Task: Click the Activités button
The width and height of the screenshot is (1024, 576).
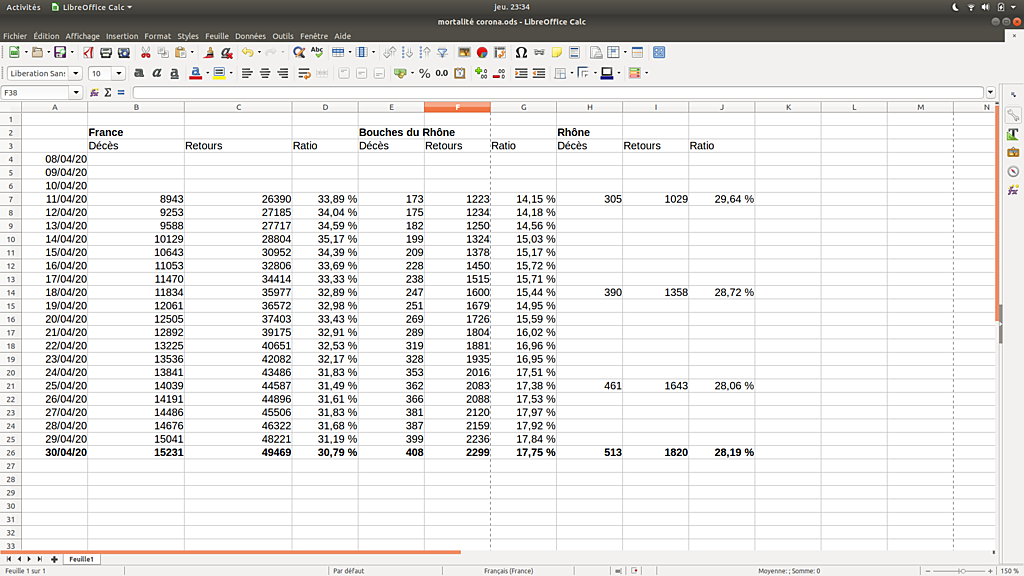Action: (23, 7)
